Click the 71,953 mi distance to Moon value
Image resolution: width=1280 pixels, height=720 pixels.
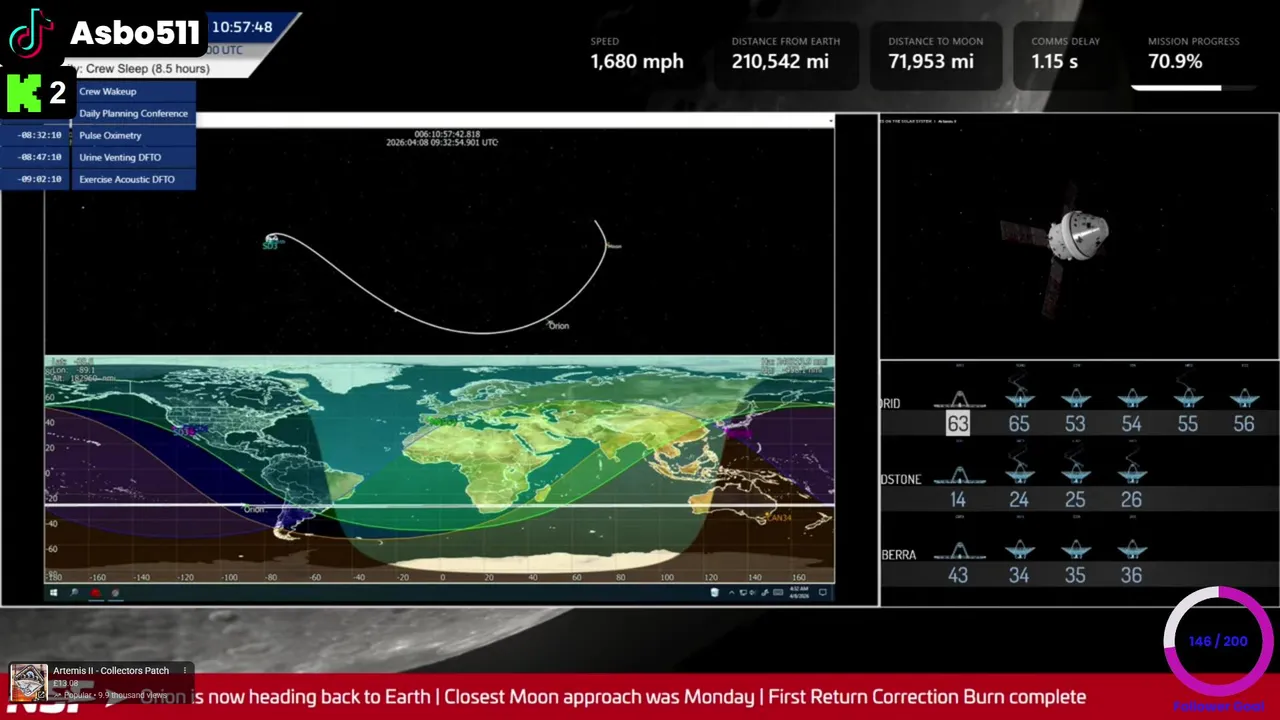(931, 62)
